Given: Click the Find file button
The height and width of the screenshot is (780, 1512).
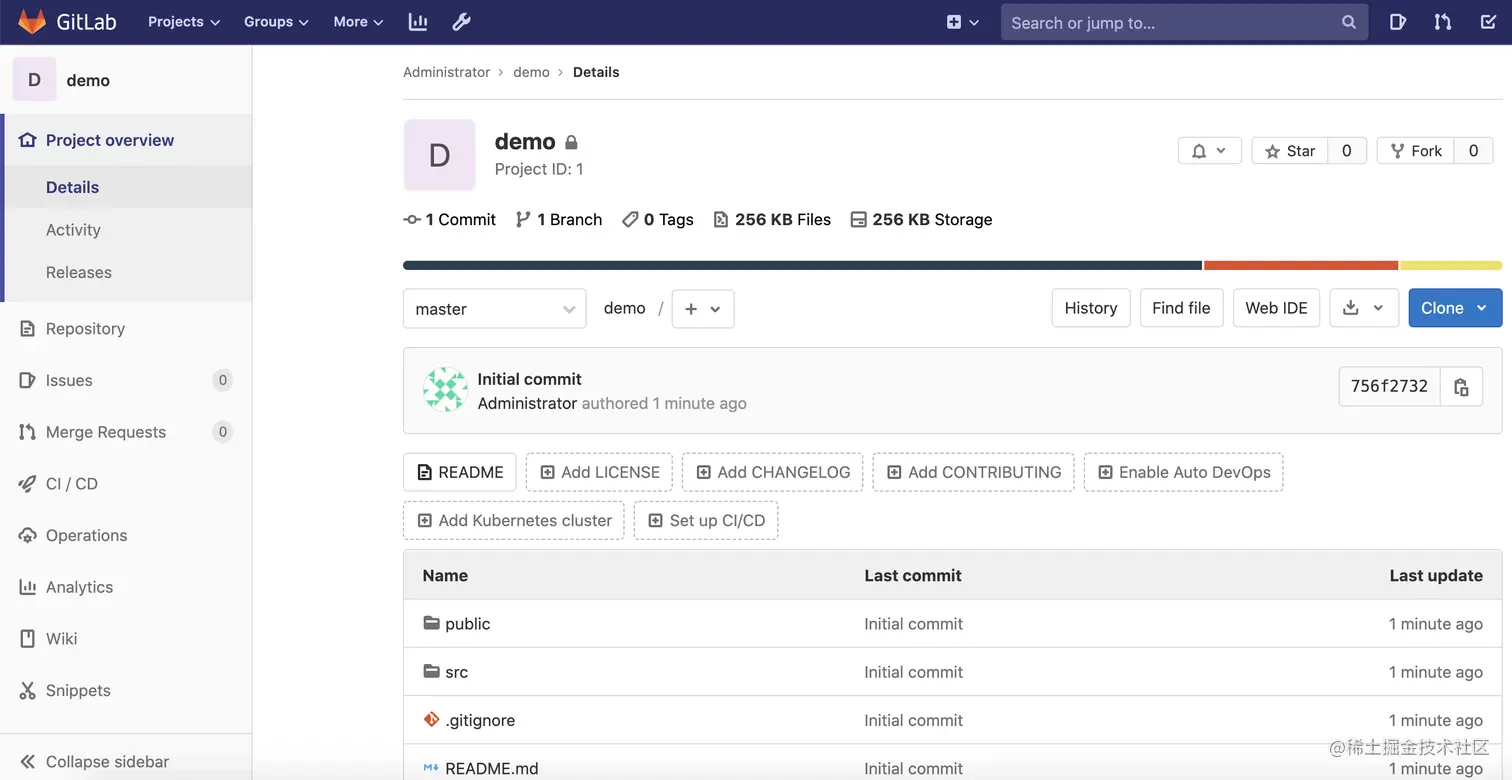Looking at the screenshot, I should coord(1181,308).
